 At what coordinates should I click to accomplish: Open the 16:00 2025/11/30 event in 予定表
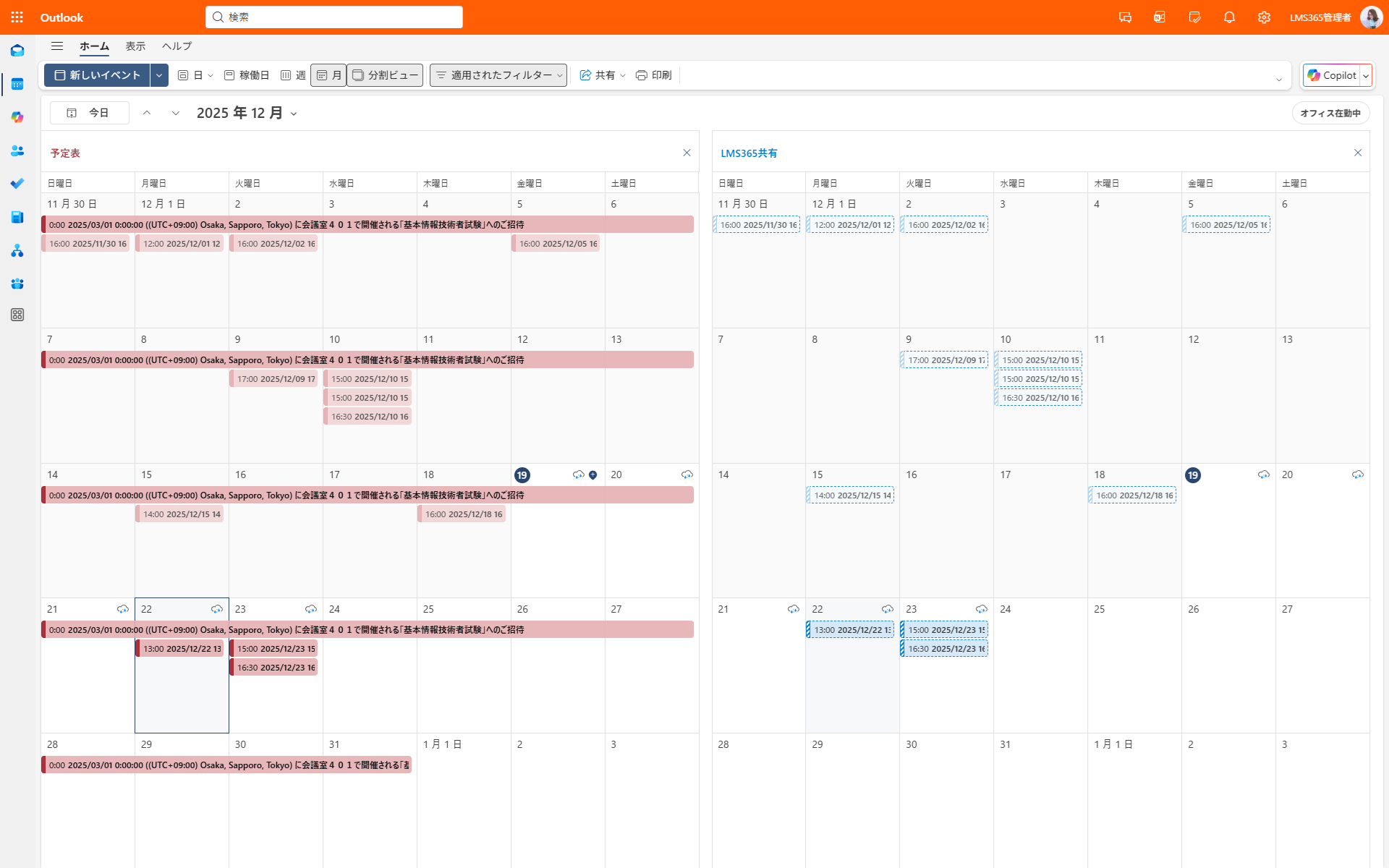pyautogui.click(x=85, y=244)
